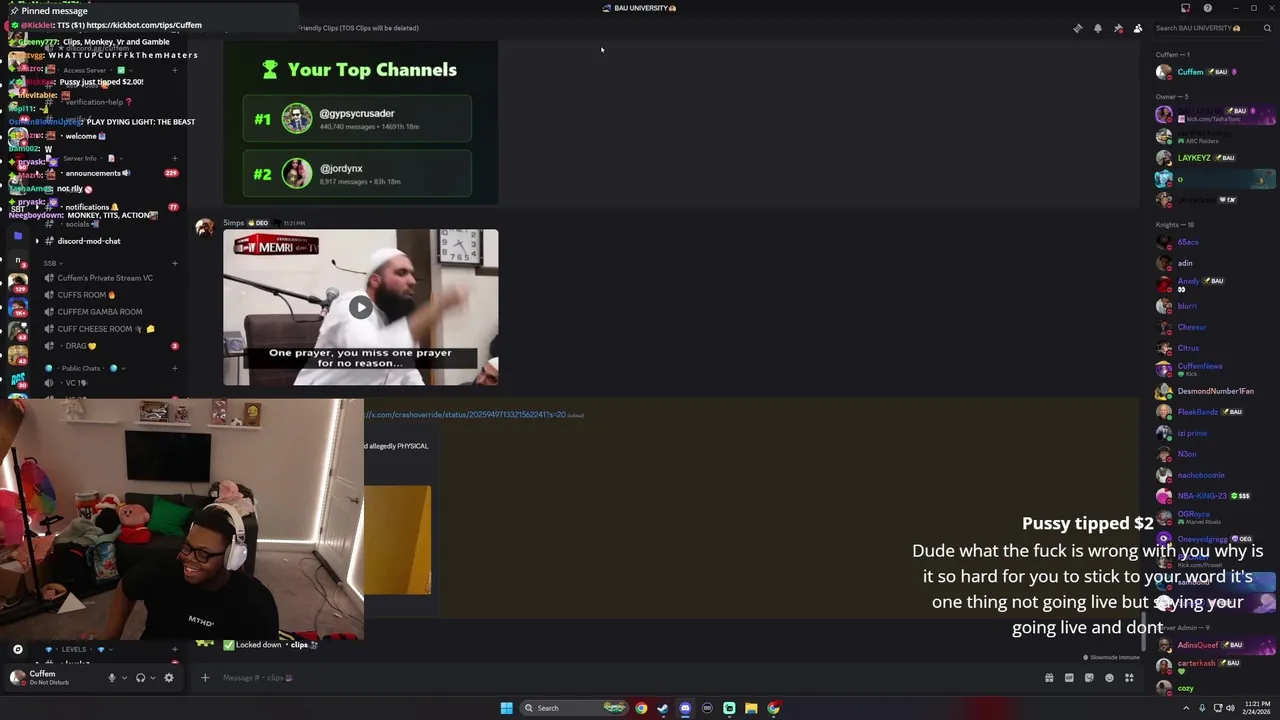This screenshot has width=1280, height=720.
Task: Deafen with headphones icon in user panel
Action: (140, 678)
